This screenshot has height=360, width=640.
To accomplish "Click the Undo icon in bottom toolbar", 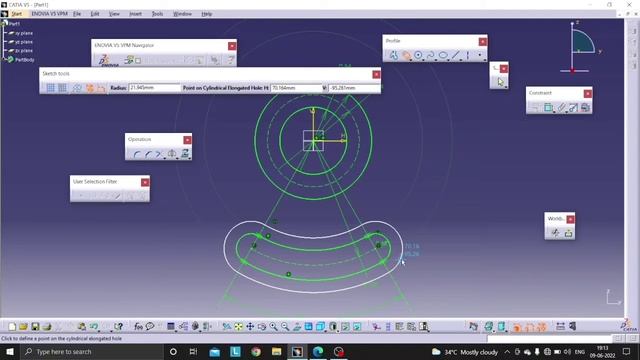I will click(x=94, y=327).
